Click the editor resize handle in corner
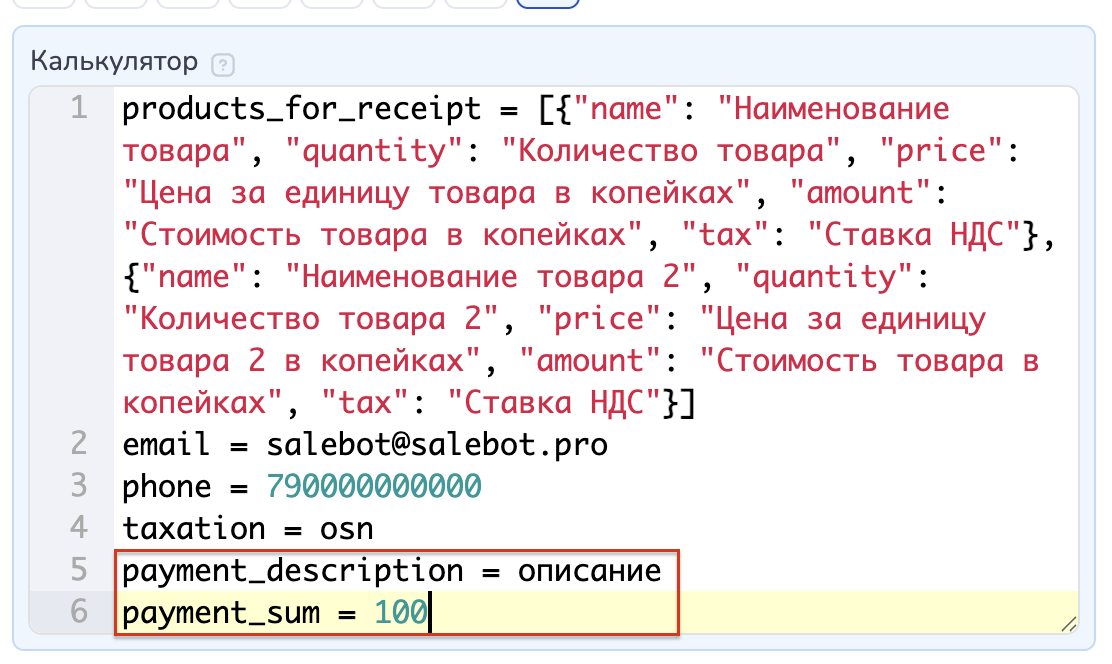Screen dimensions: 1112x664 1068,623
